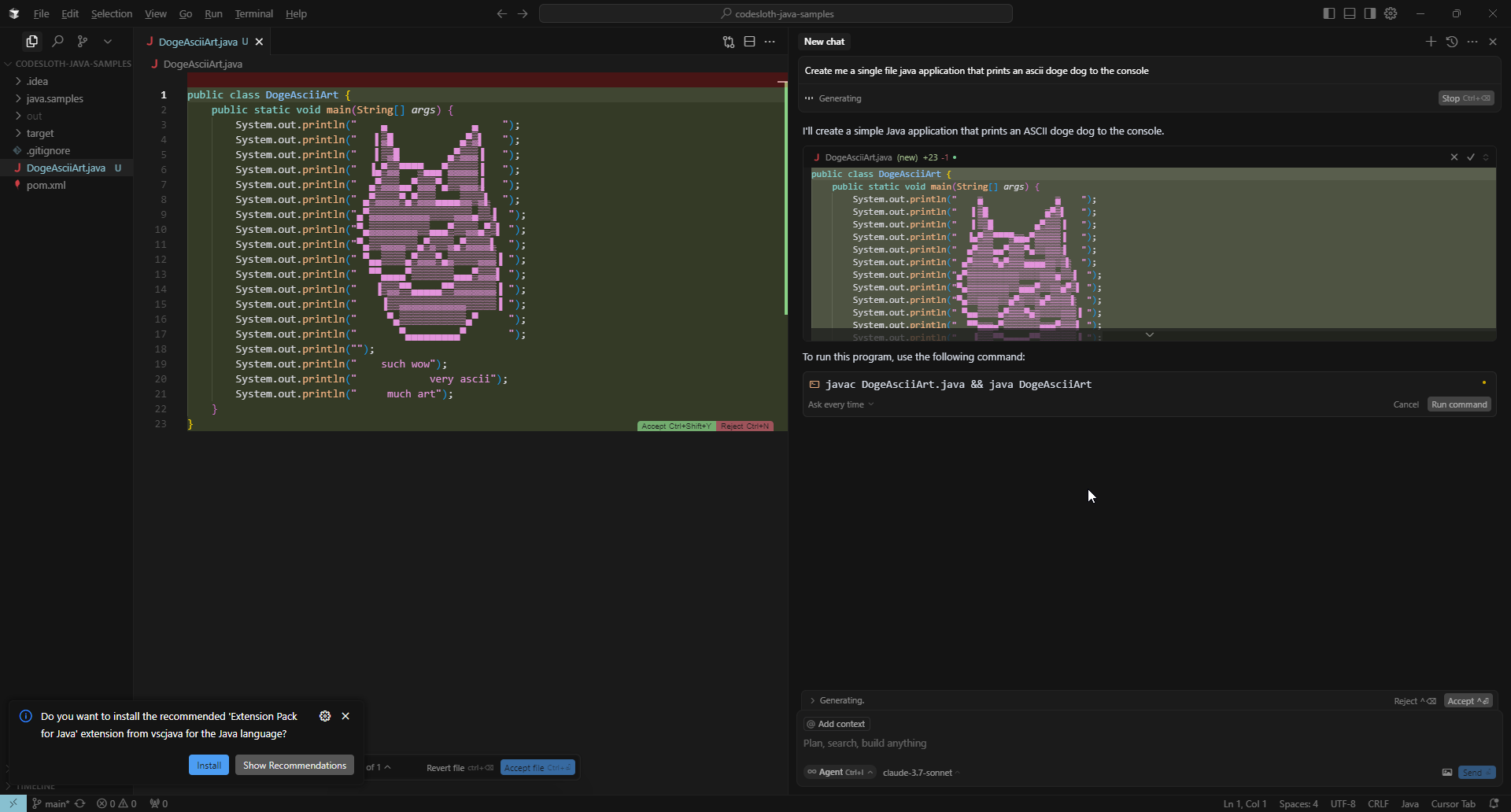Expand the java.samples folder

click(x=66, y=98)
